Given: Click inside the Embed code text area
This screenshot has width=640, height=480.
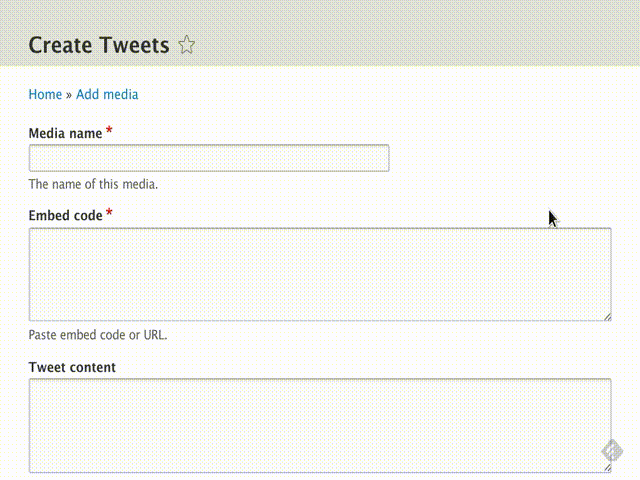Looking at the screenshot, I should (x=319, y=274).
